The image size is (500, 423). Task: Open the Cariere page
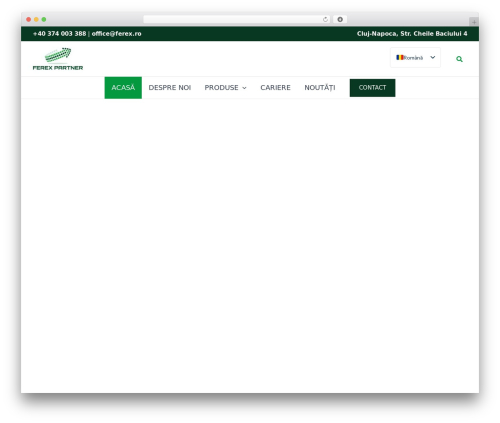(x=275, y=88)
